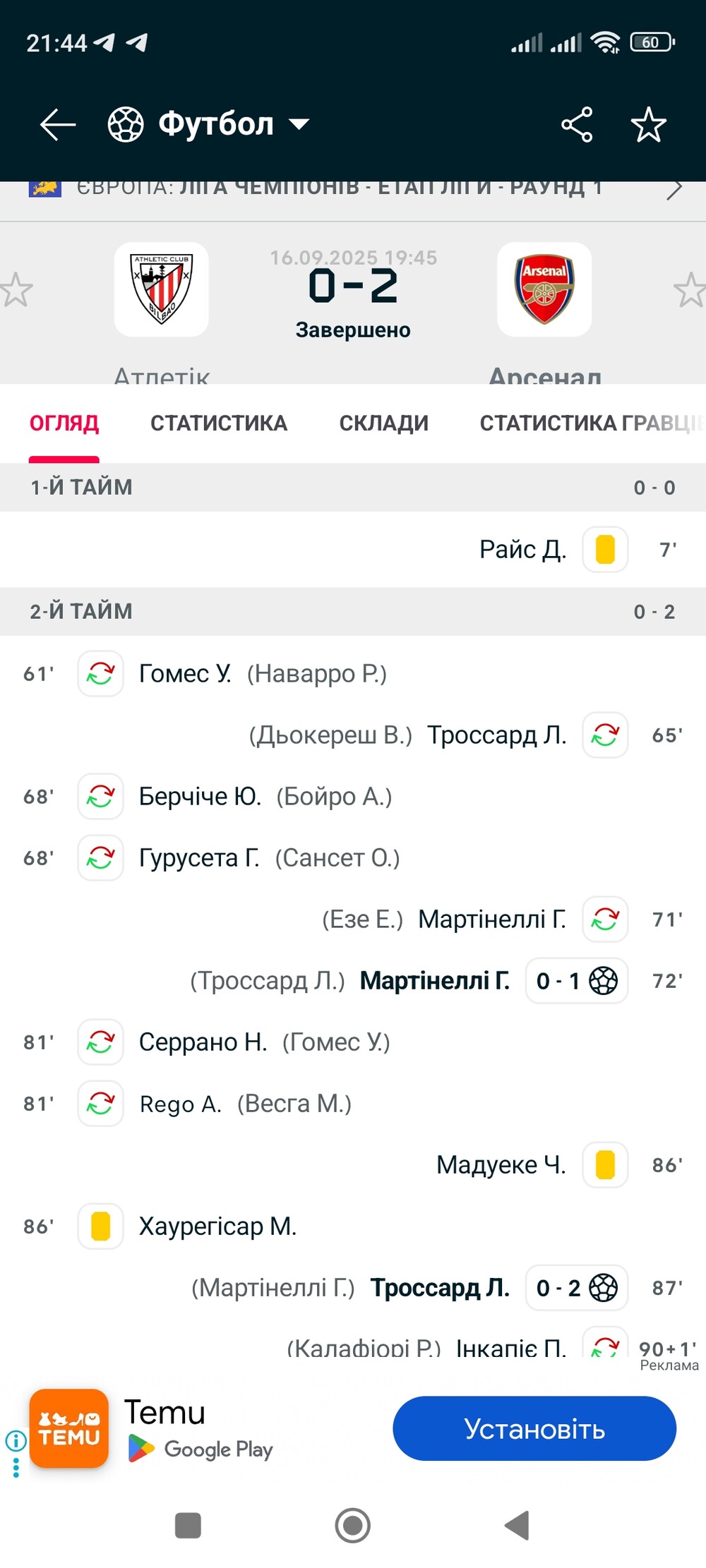Toggle the favorite star in top bar

(648, 125)
